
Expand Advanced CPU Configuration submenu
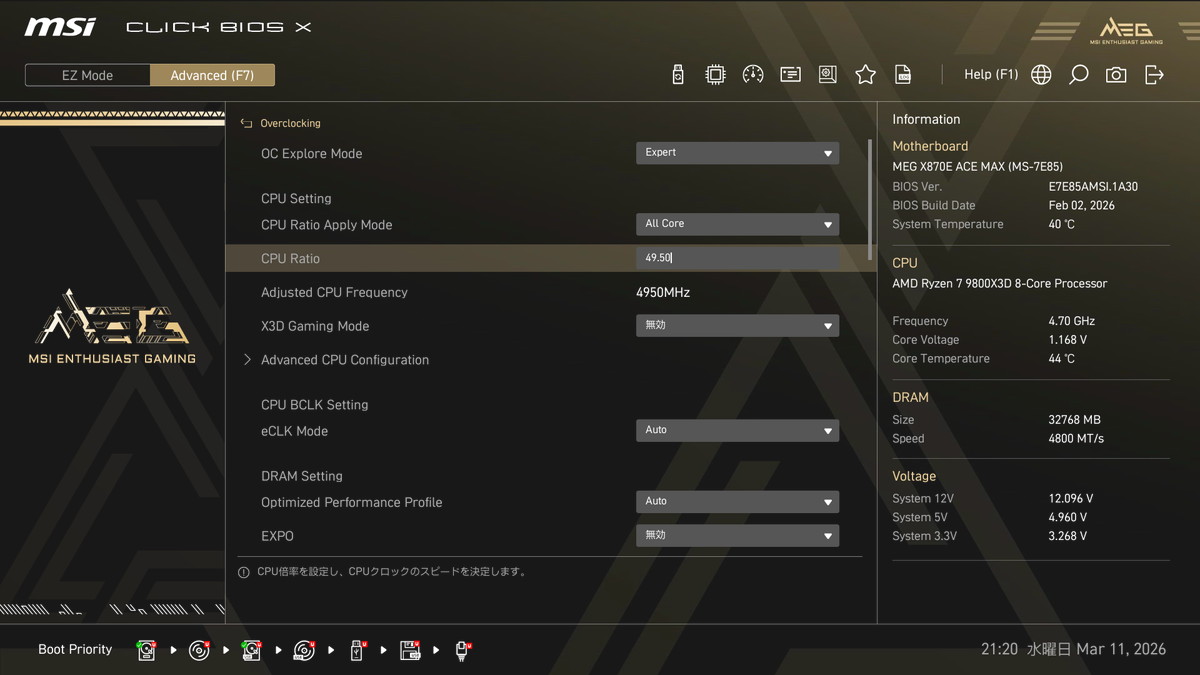click(x=344, y=360)
